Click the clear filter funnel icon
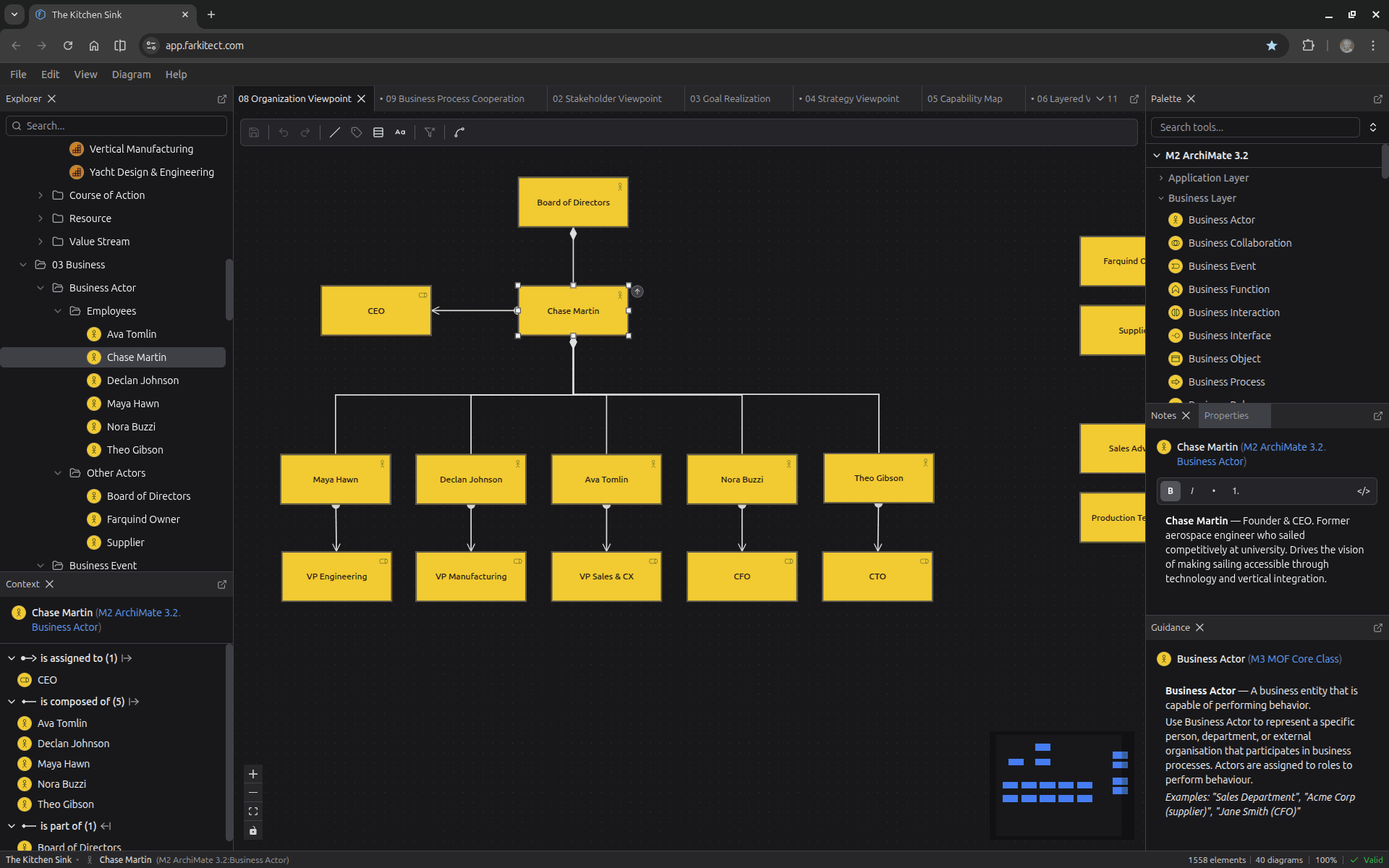 click(430, 132)
